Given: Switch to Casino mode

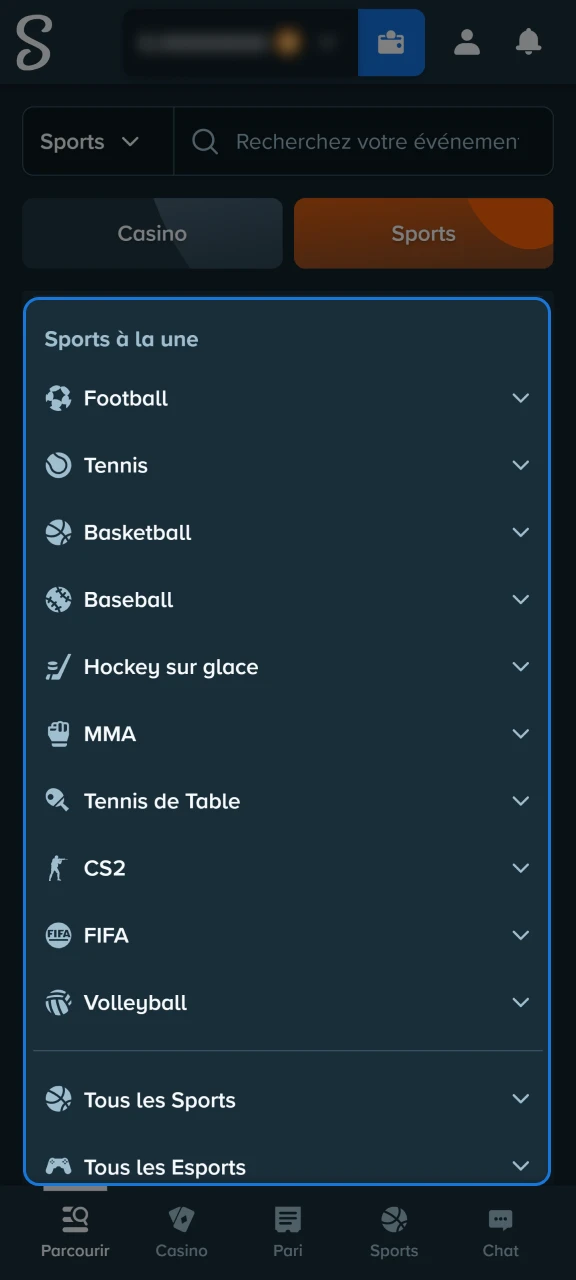Looking at the screenshot, I should click(152, 233).
